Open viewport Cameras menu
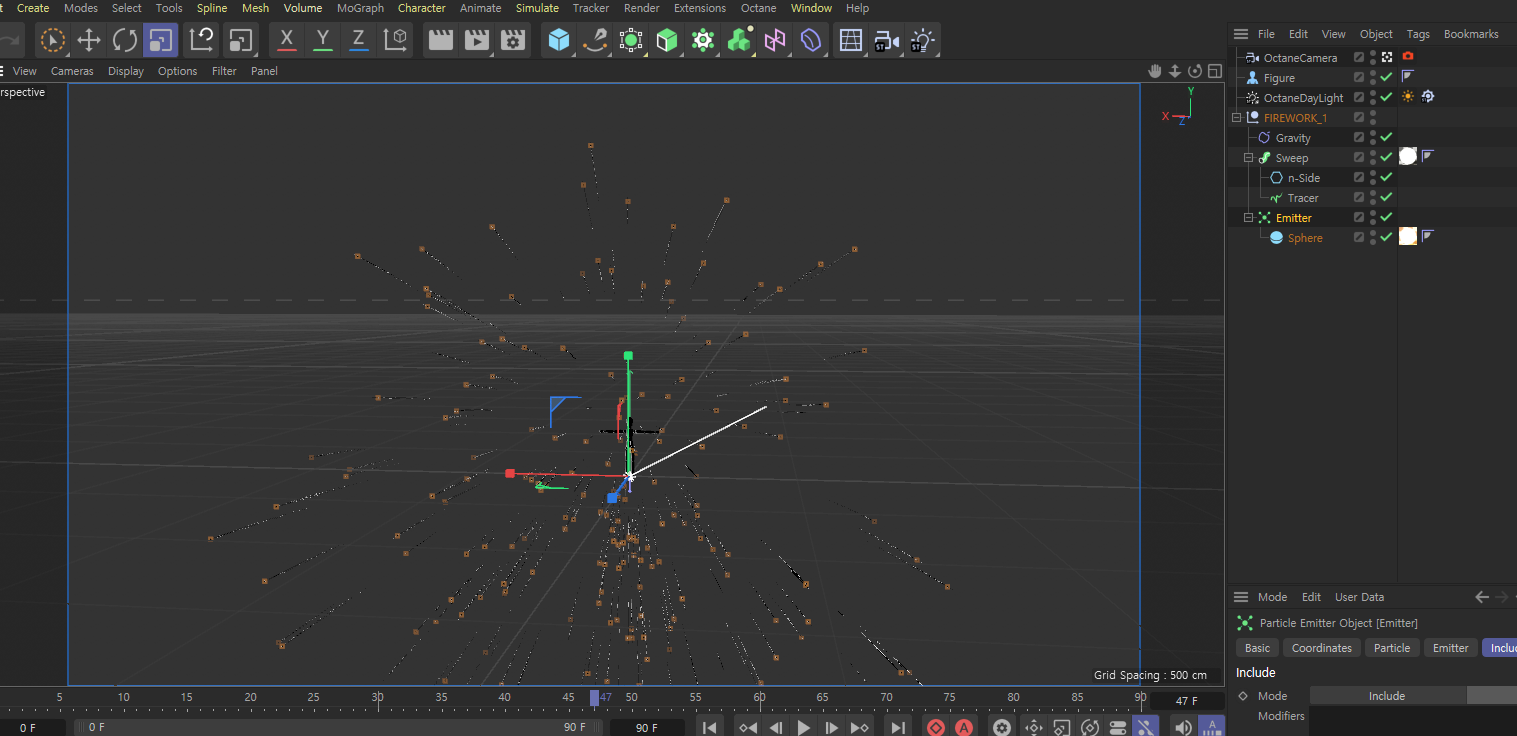This screenshot has height=736, width=1517. coord(72,71)
